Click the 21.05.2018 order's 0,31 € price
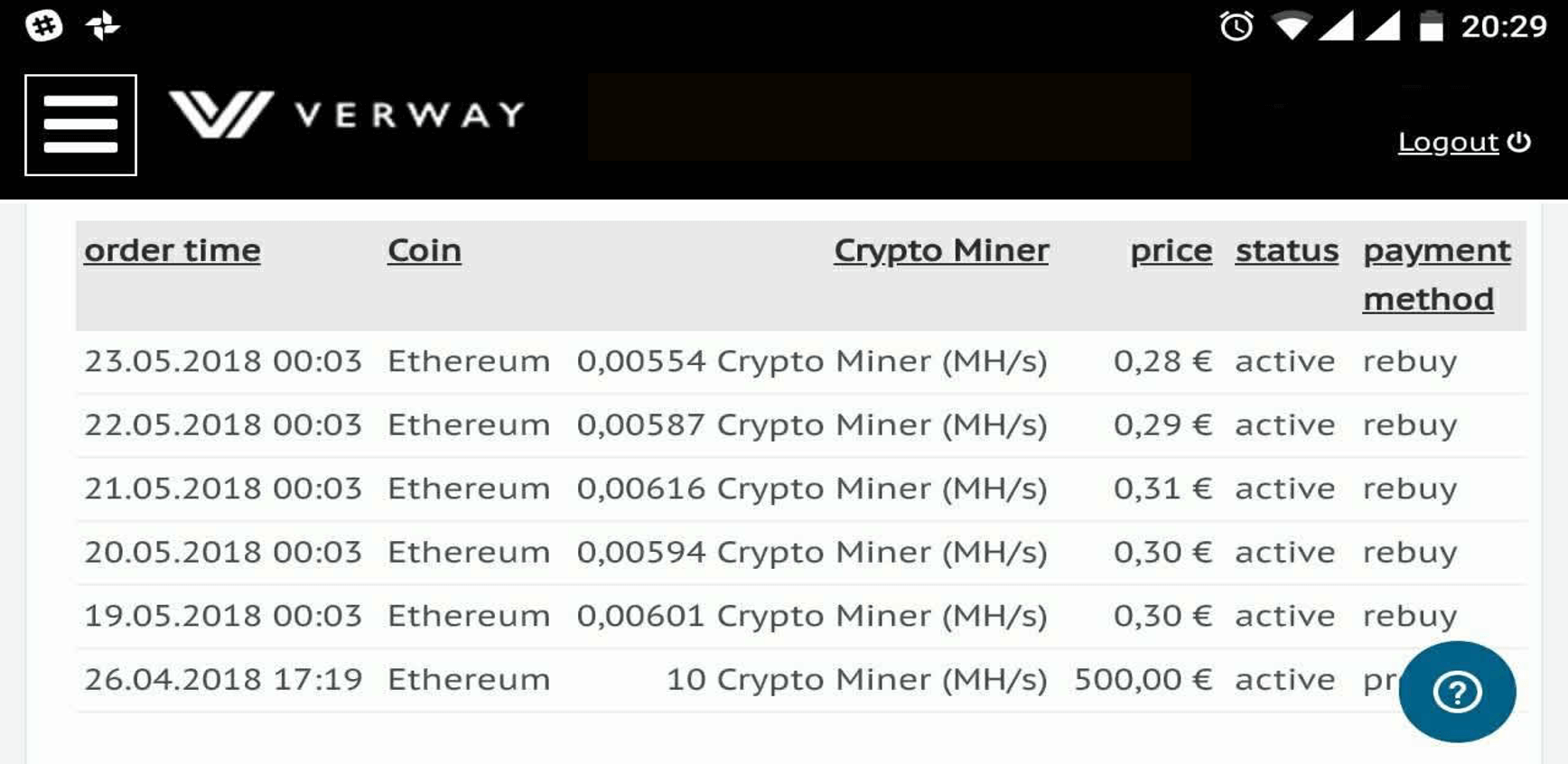This screenshot has height=764, width=1568. pos(1162,489)
